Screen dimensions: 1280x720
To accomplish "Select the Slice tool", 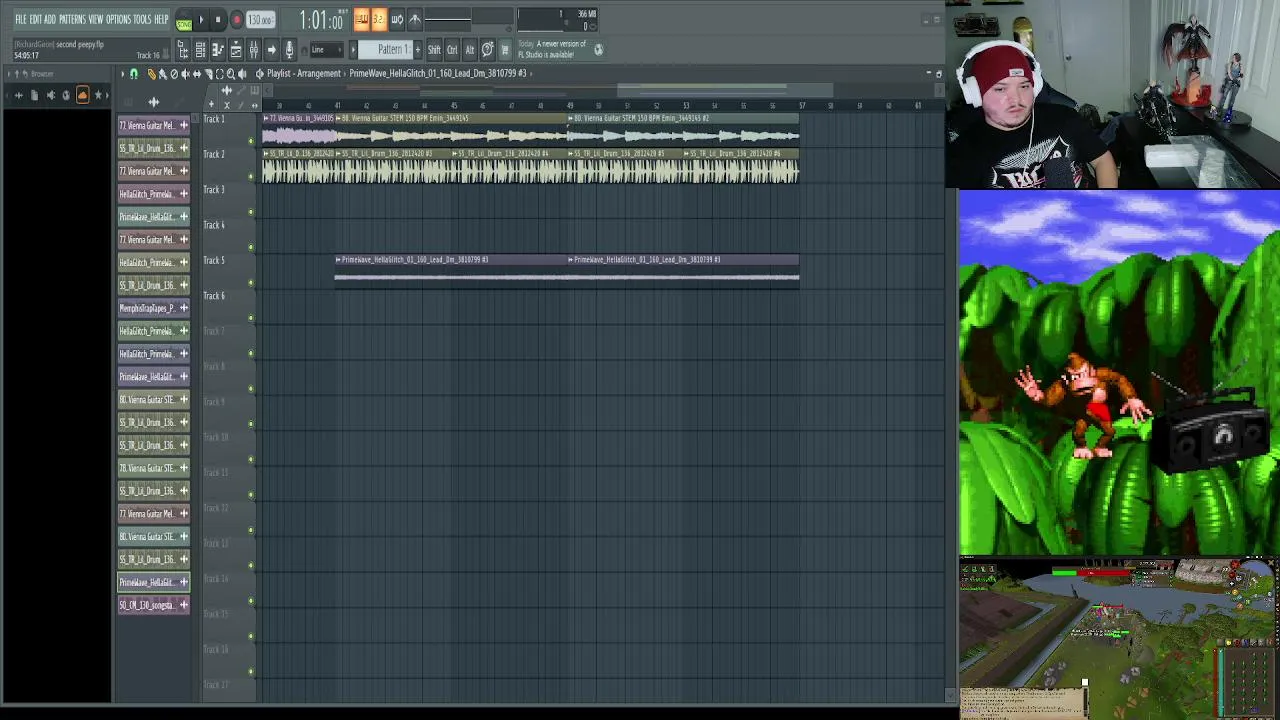I will (x=209, y=74).
